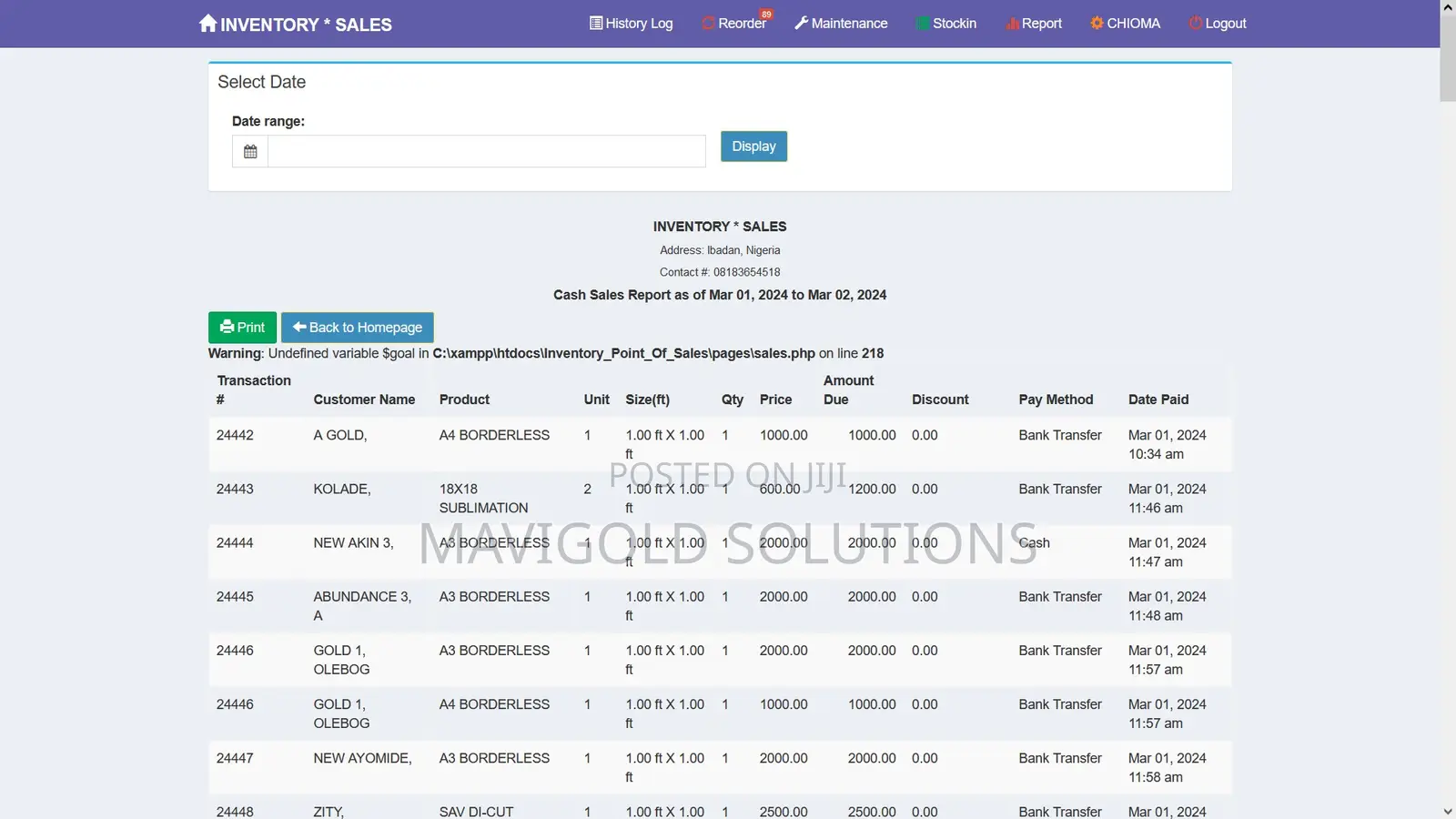The image size is (1456, 819).
Task: Click the Select Date panel title
Action: [x=261, y=82]
